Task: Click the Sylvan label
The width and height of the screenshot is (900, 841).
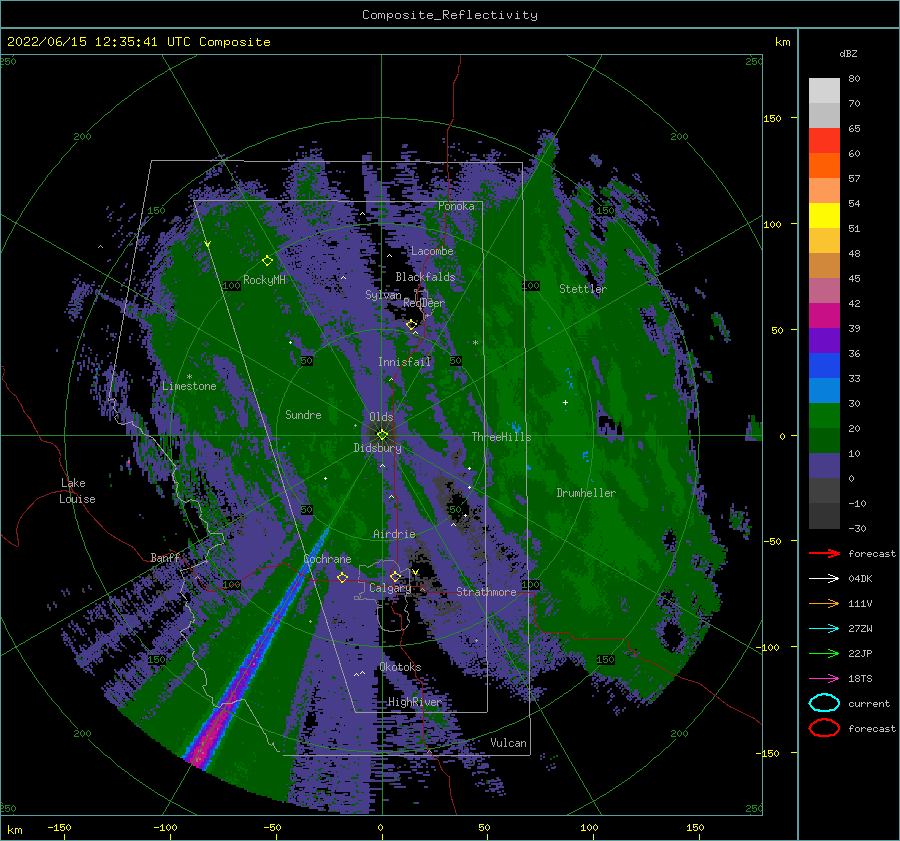Action: coord(383,295)
